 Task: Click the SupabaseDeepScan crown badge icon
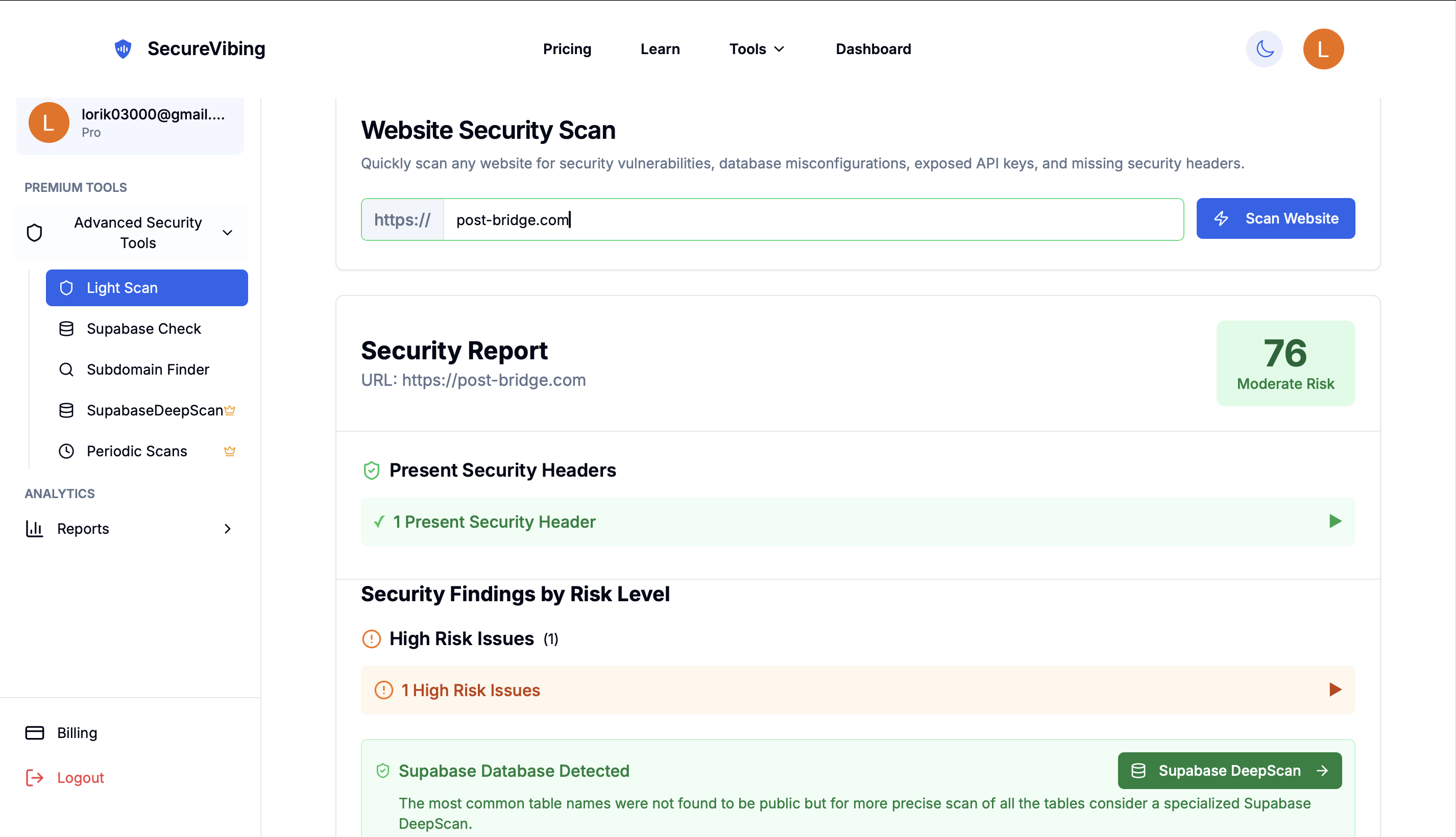coord(230,410)
